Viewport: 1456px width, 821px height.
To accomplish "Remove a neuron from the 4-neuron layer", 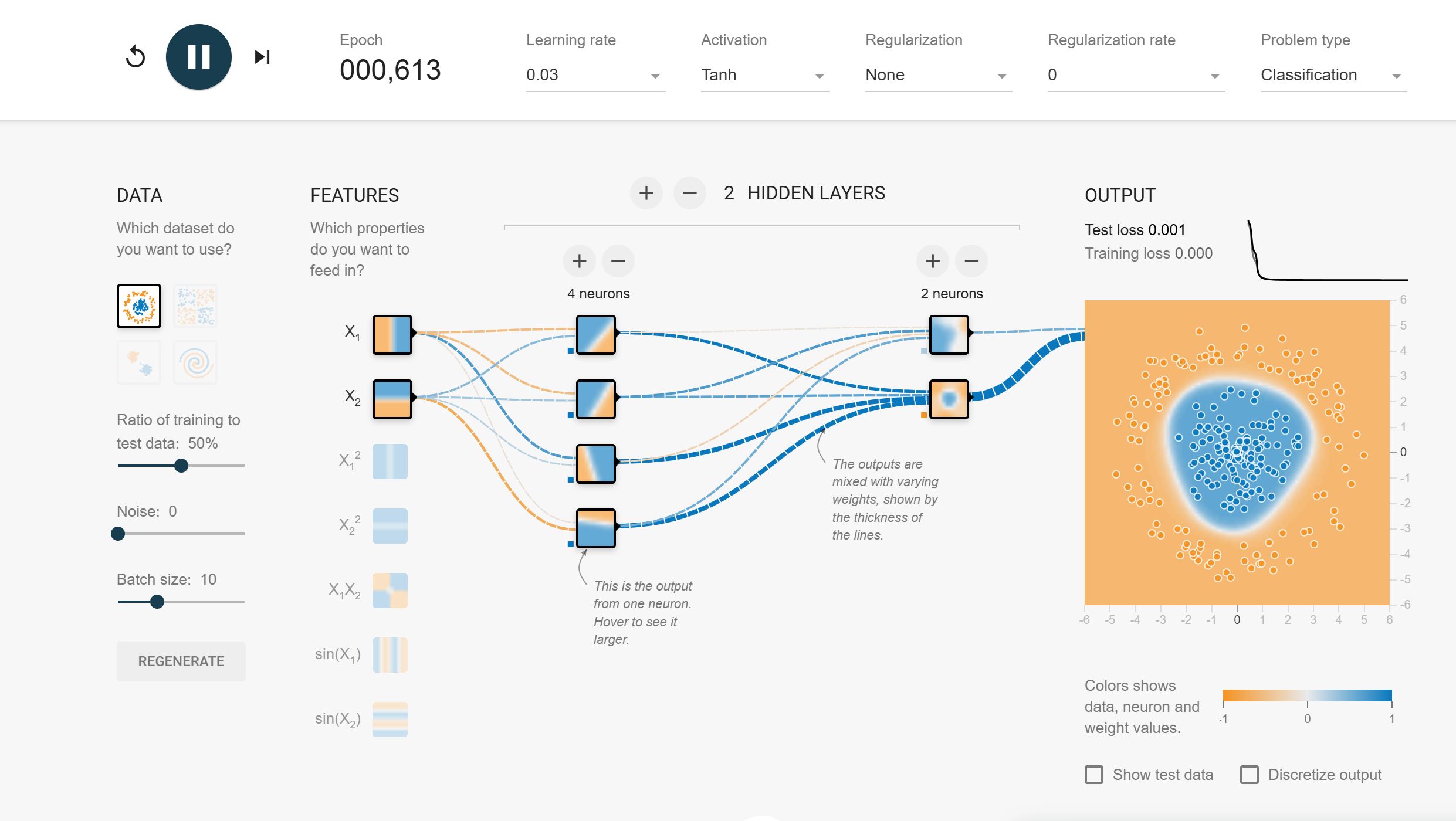I will pyautogui.click(x=618, y=261).
